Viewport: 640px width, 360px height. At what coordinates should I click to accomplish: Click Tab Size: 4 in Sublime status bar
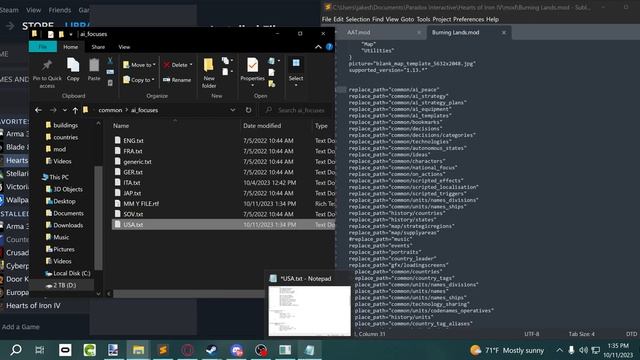(x=582, y=334)
